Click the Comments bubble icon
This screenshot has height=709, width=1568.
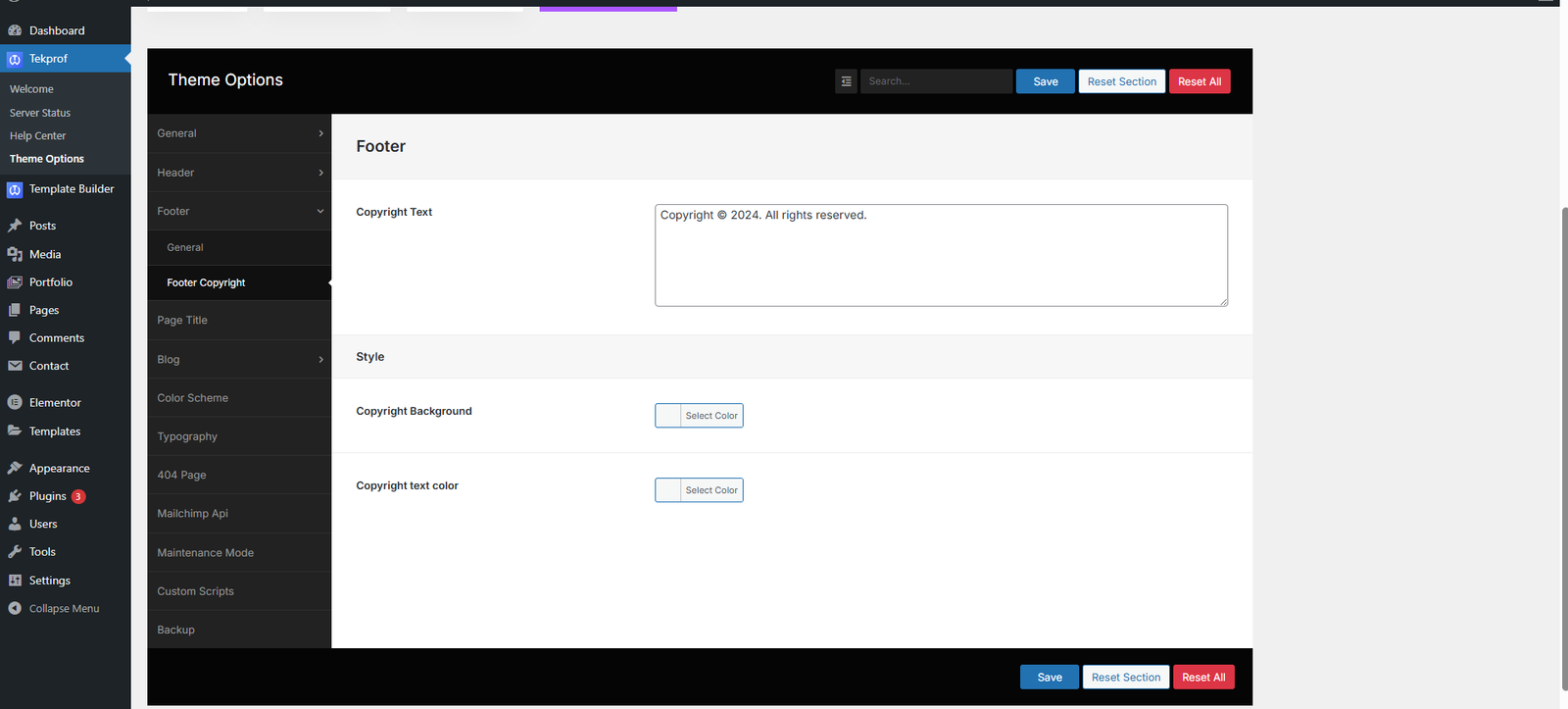pos(15,337)
